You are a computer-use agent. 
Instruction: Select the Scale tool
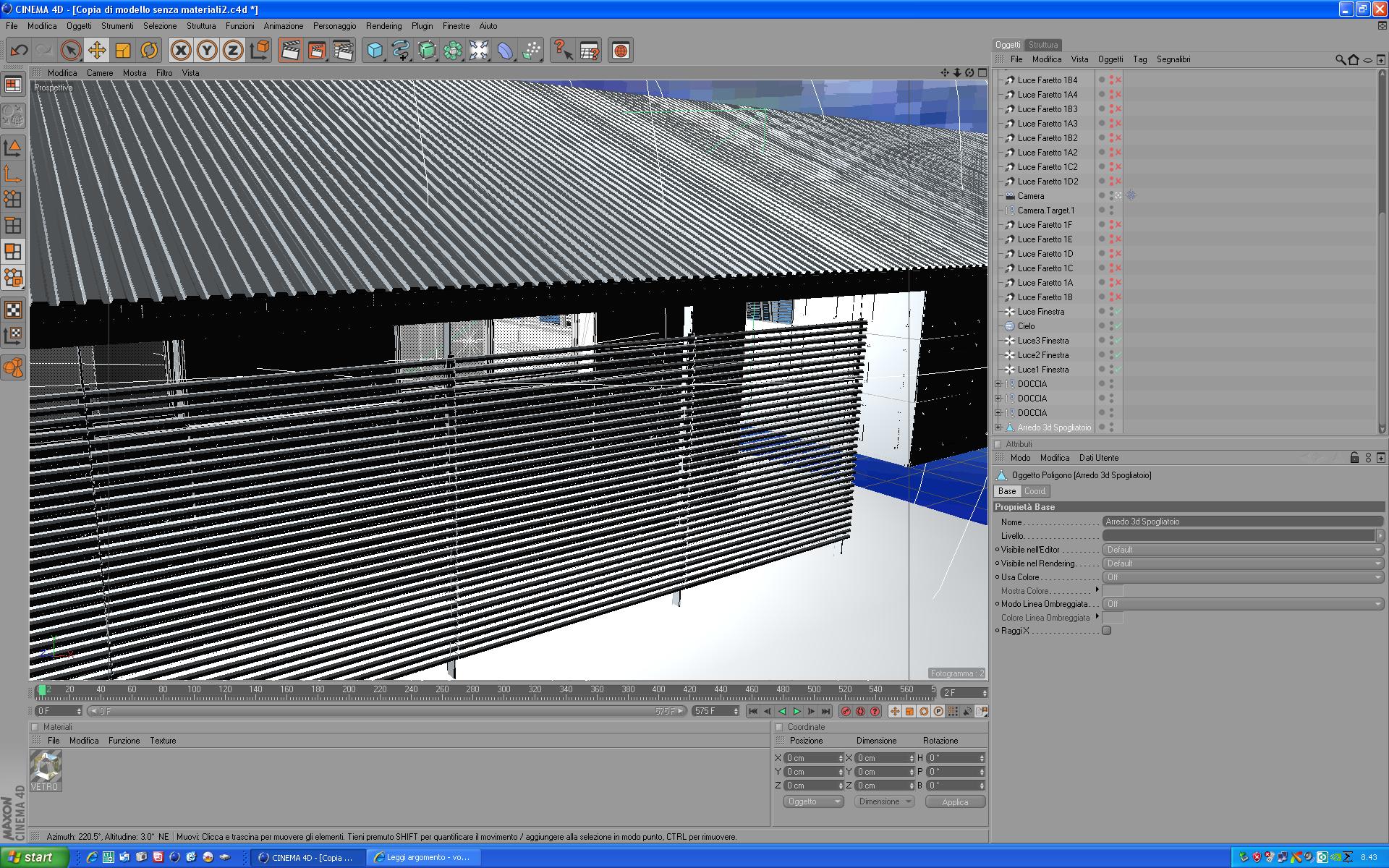tap(123, 51)
